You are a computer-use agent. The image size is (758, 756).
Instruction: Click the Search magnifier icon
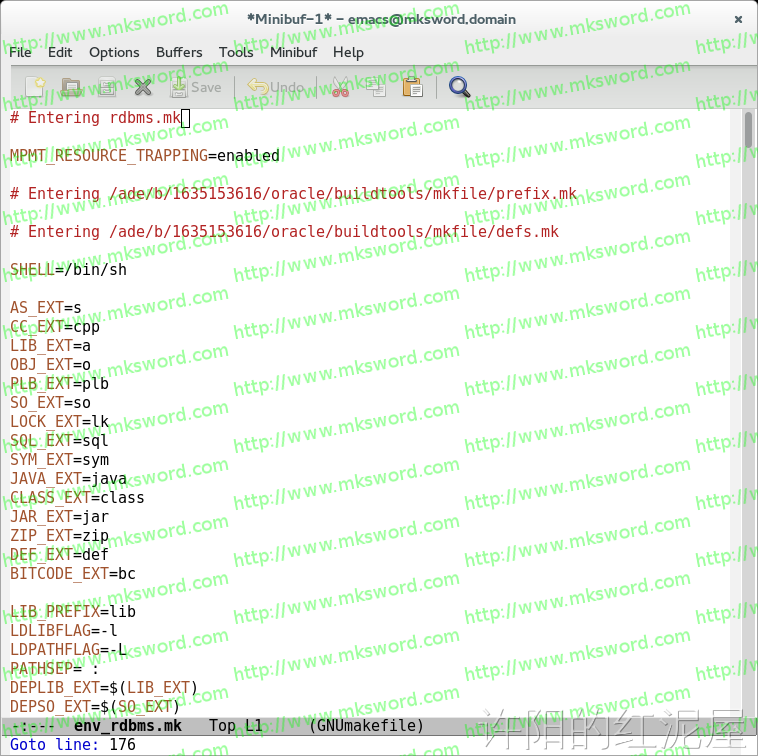pos(459,87)
